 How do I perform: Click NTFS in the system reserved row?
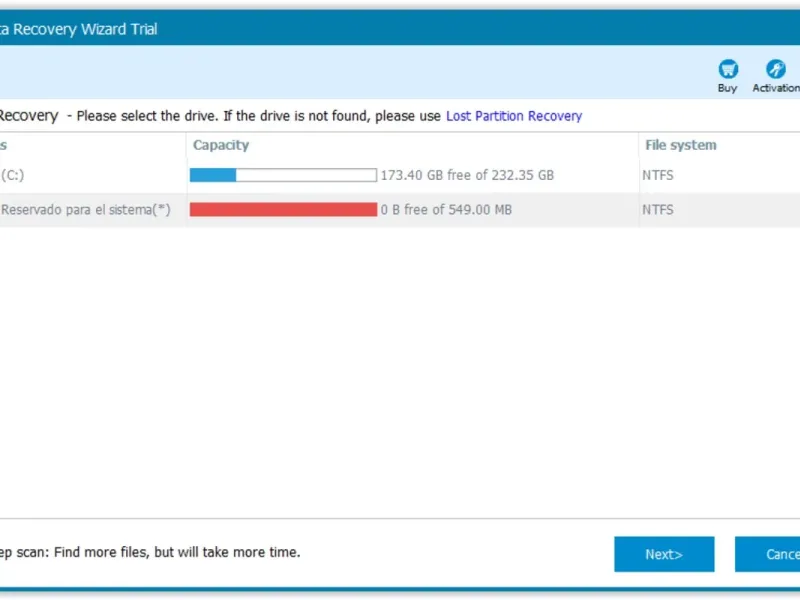(x=659, y=210)
